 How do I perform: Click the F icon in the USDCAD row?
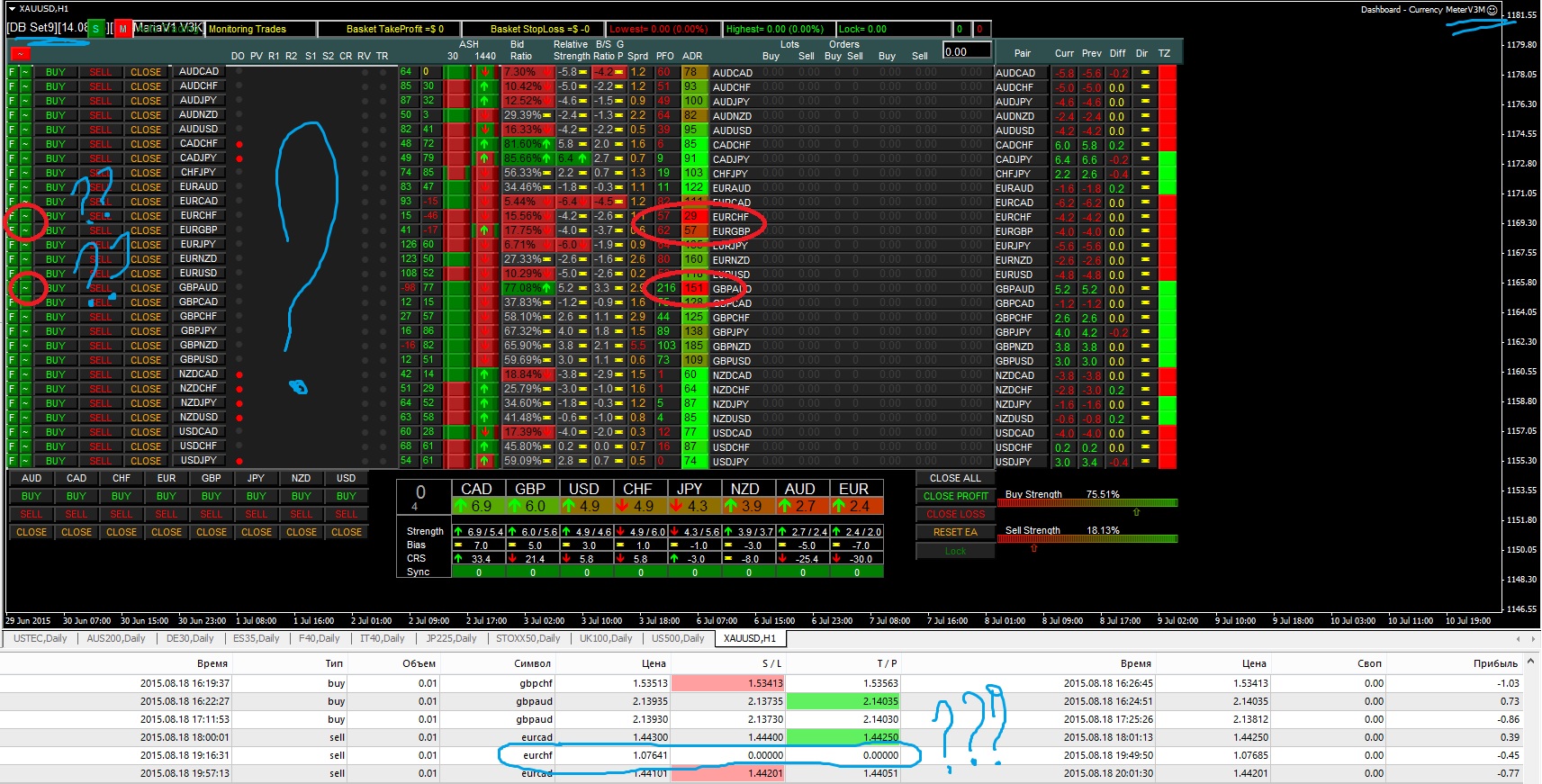13,432
